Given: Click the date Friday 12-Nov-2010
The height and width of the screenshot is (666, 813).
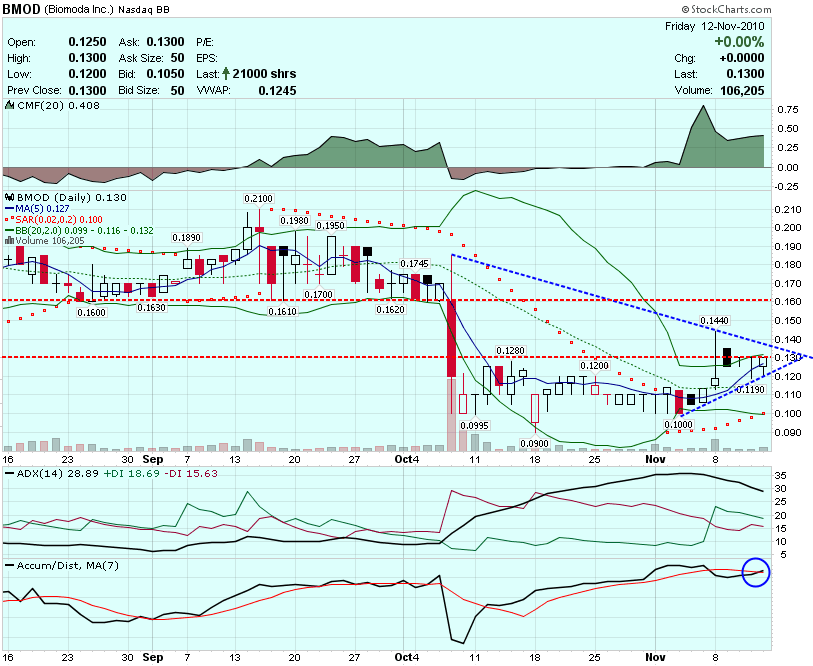Looking at the screenshot, I should (x=714, y=26).
